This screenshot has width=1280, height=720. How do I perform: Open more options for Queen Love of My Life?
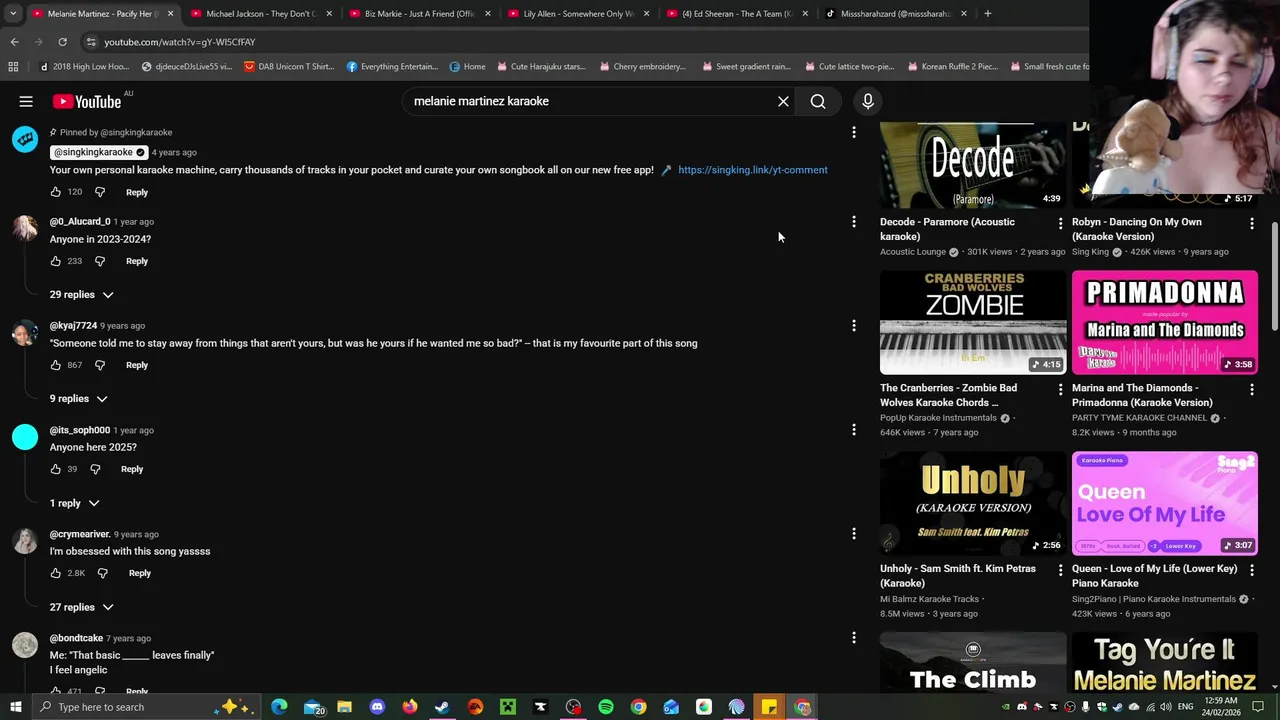(1252, 570)
